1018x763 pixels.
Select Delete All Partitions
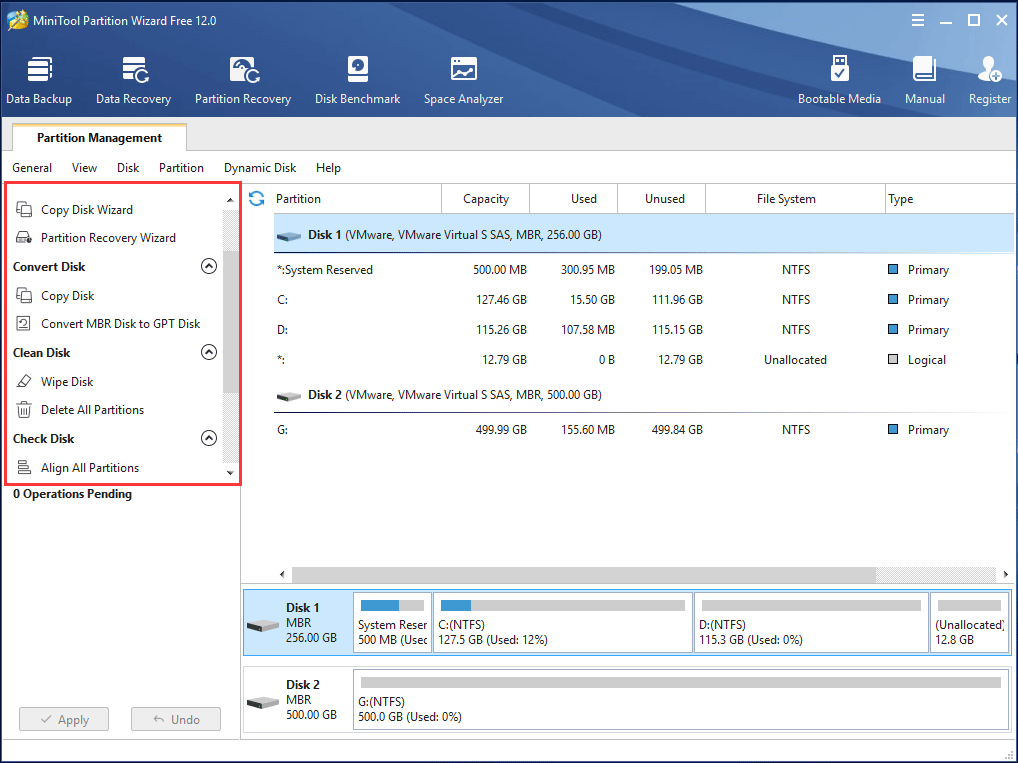pos(92,410)
